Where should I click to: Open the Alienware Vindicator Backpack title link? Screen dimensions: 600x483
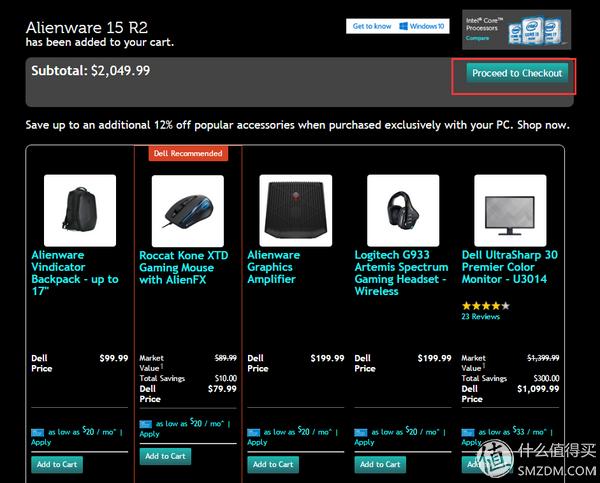[x=76, y=273]
